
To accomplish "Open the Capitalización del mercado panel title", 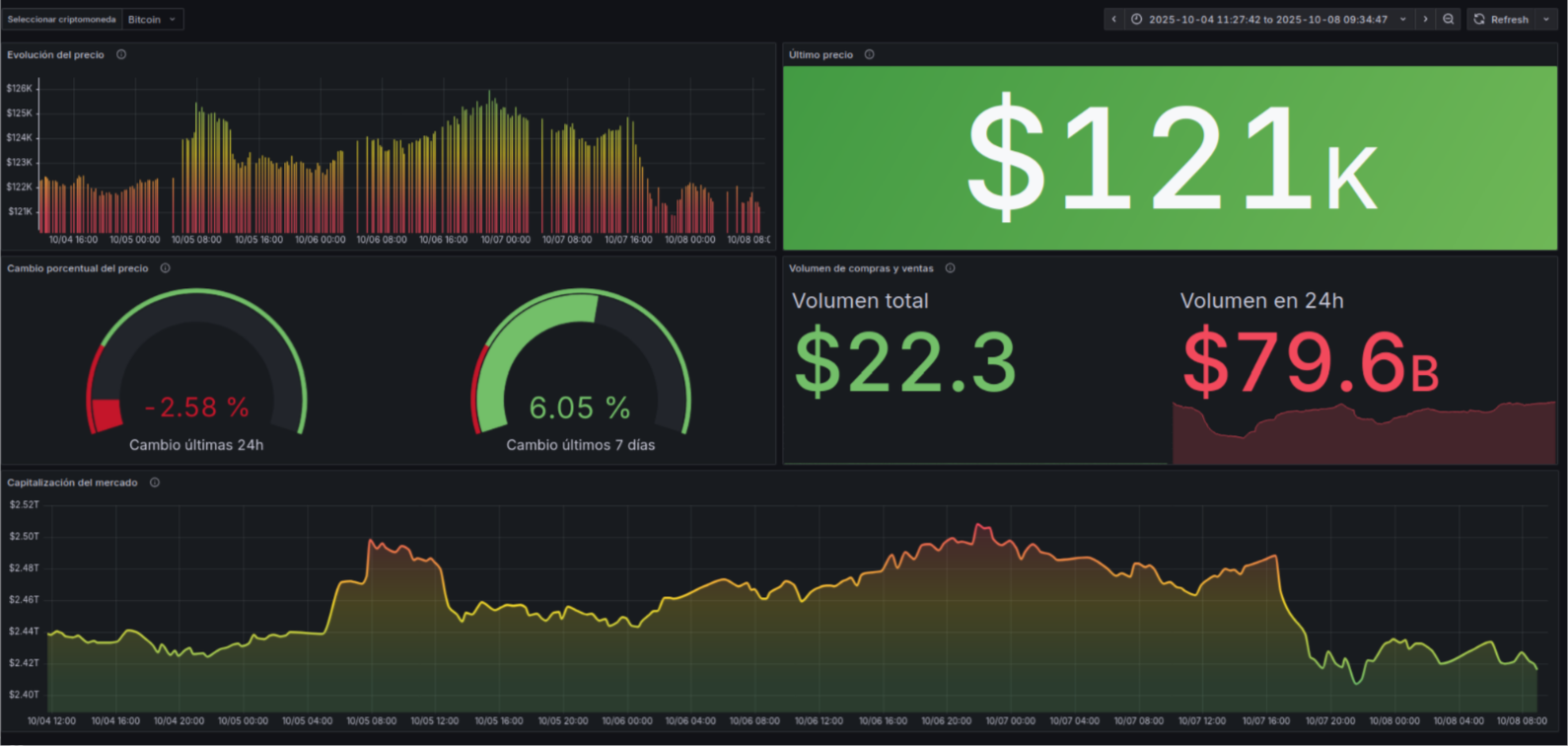I will pos(72,483).
